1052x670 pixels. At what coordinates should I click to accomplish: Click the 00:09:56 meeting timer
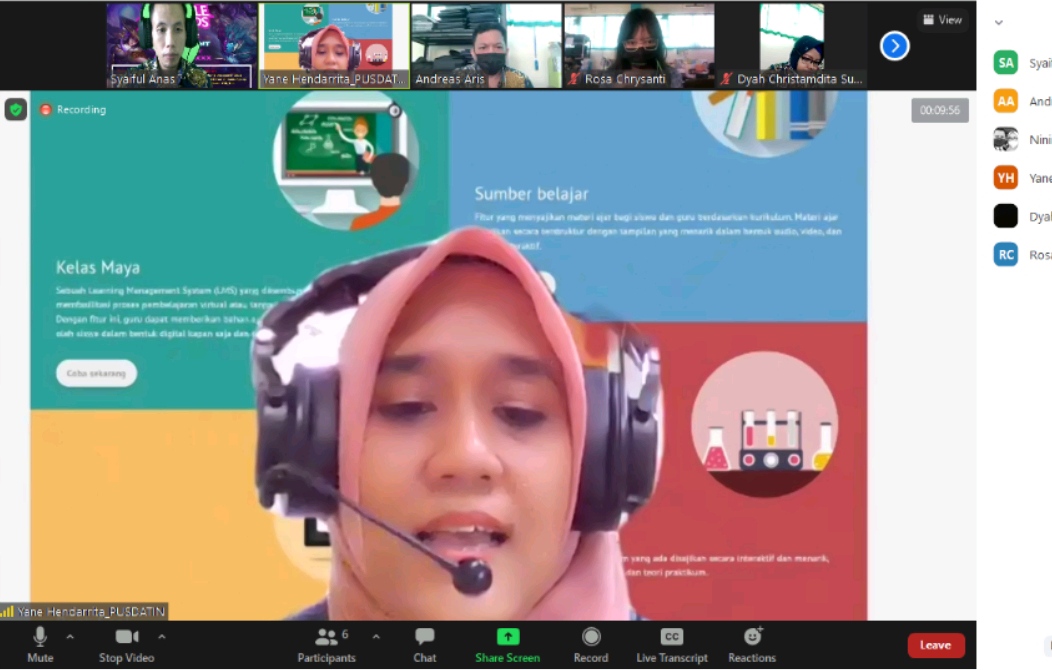click(939, 110)
